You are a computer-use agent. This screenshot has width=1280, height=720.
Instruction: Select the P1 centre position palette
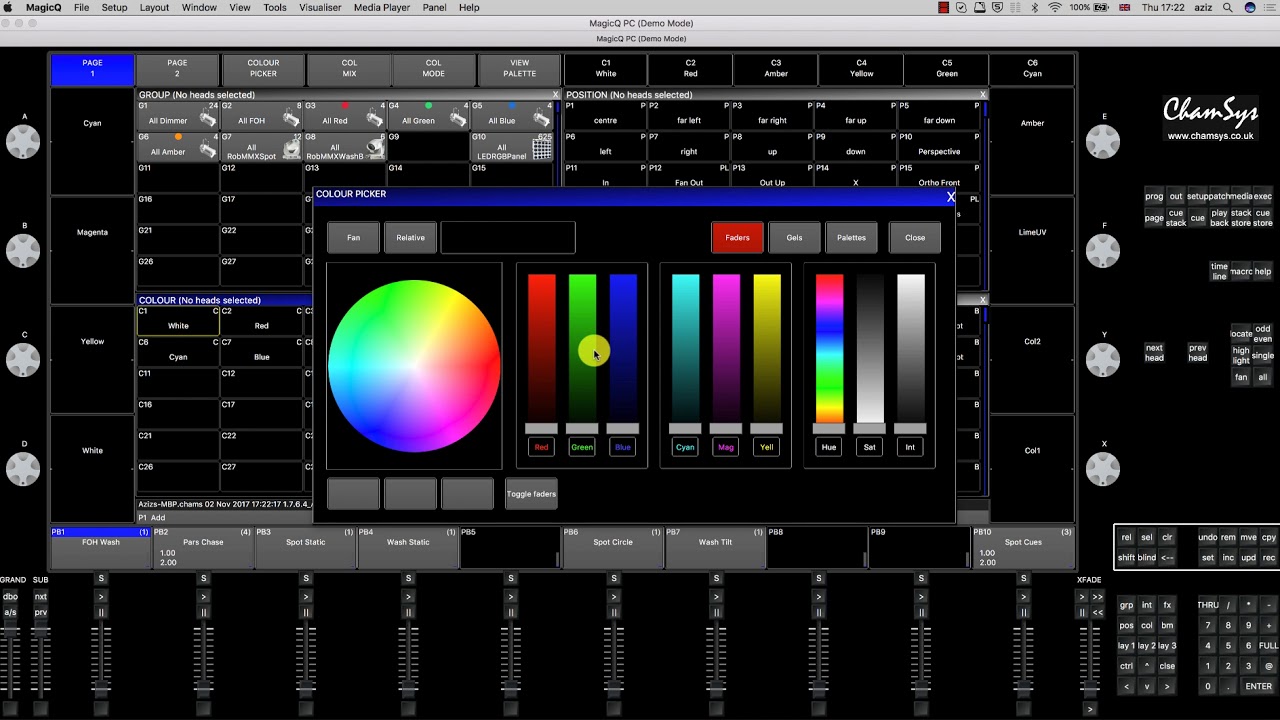click(x=605, y=115)
